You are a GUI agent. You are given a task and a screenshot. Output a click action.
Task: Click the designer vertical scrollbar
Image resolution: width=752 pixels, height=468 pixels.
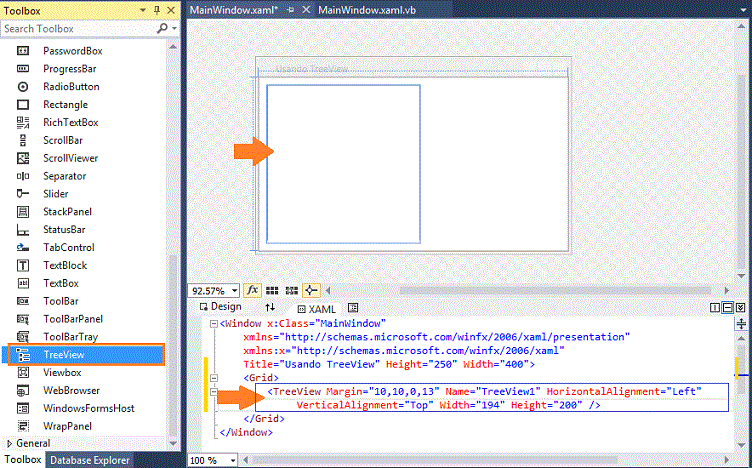[741, 170]
